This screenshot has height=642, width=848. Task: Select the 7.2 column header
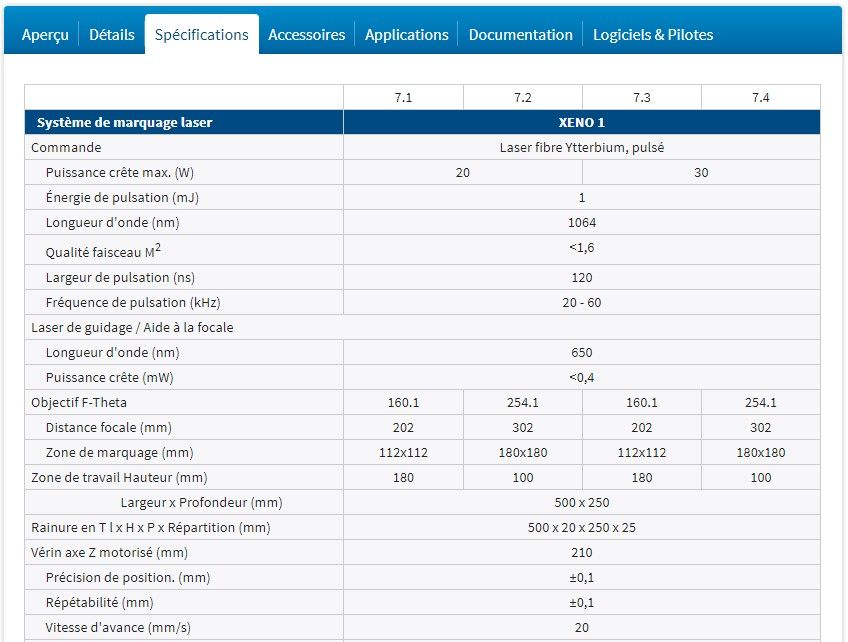523,96
